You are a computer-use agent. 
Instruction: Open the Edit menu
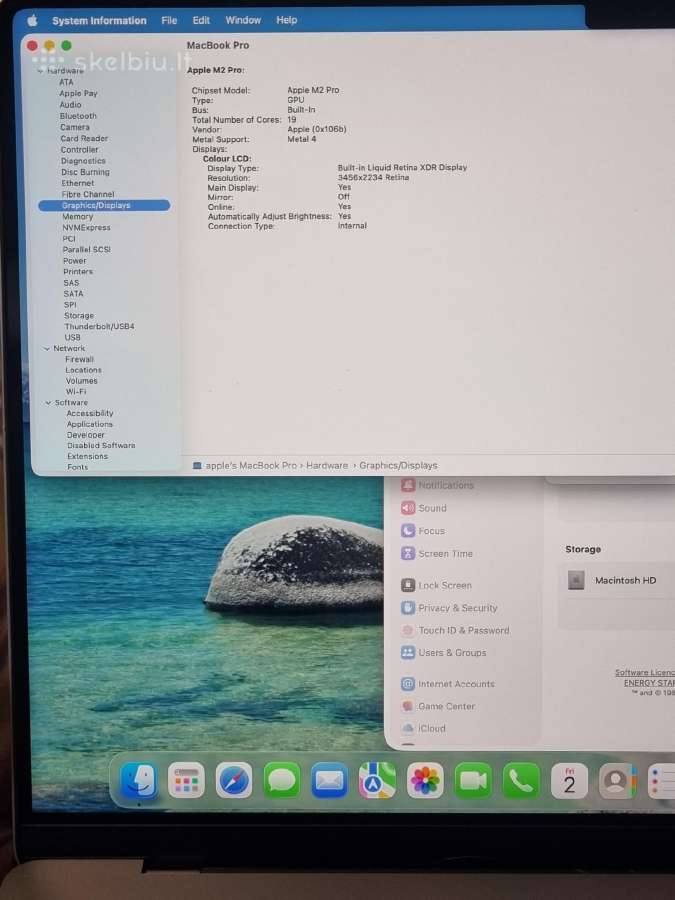(201, 20)
